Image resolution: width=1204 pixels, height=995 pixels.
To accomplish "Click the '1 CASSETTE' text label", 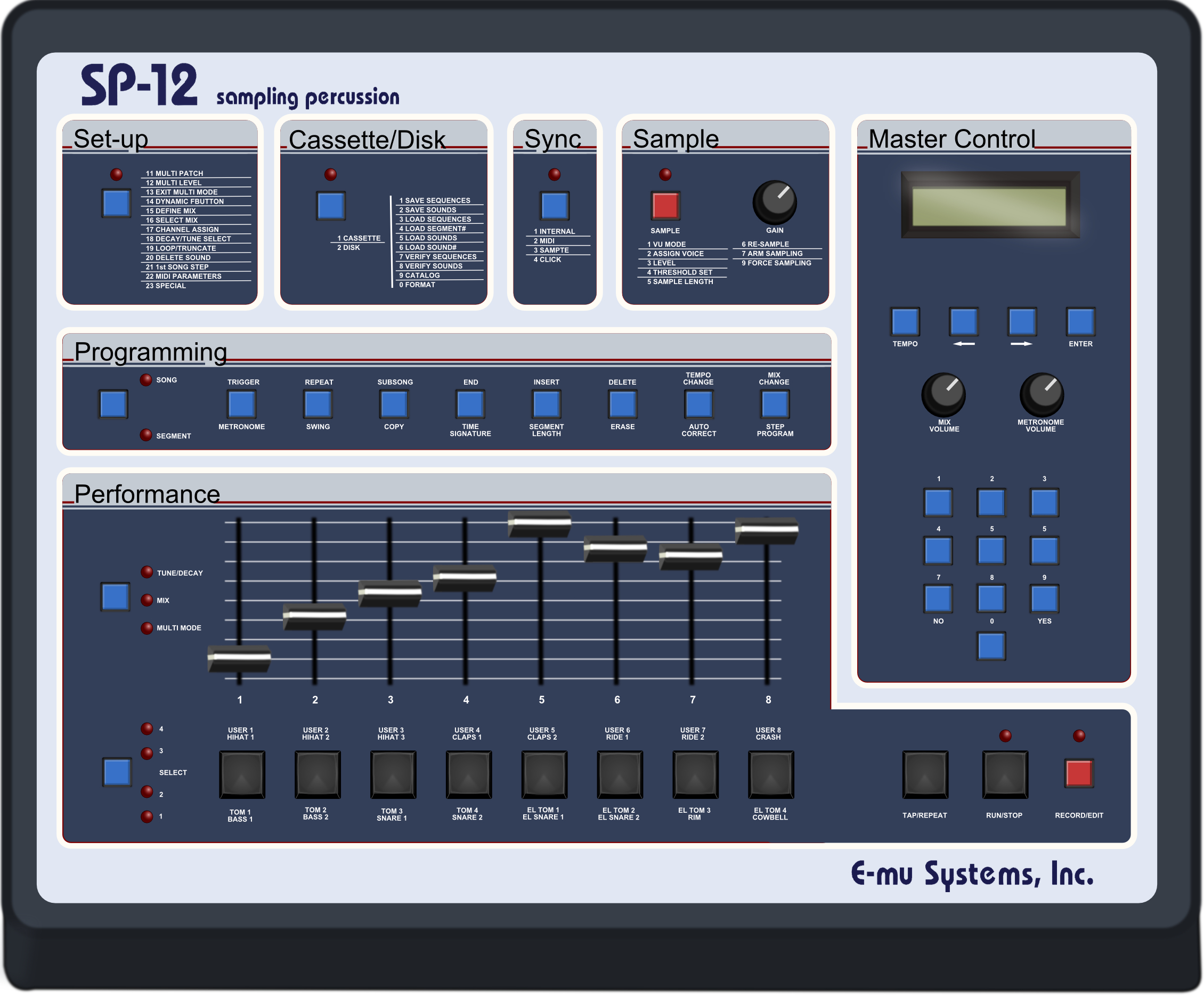I will coord(359,238).
